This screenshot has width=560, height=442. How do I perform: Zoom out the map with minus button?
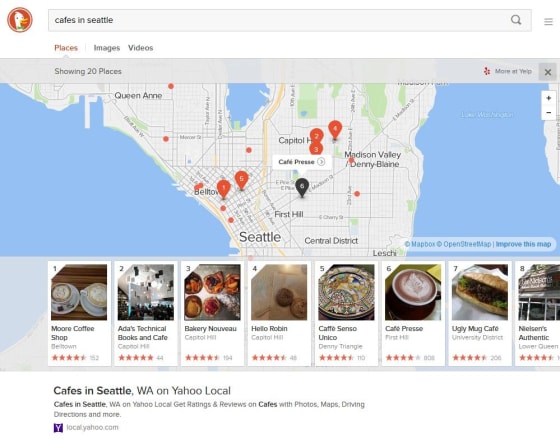click(x=549, y=113)
